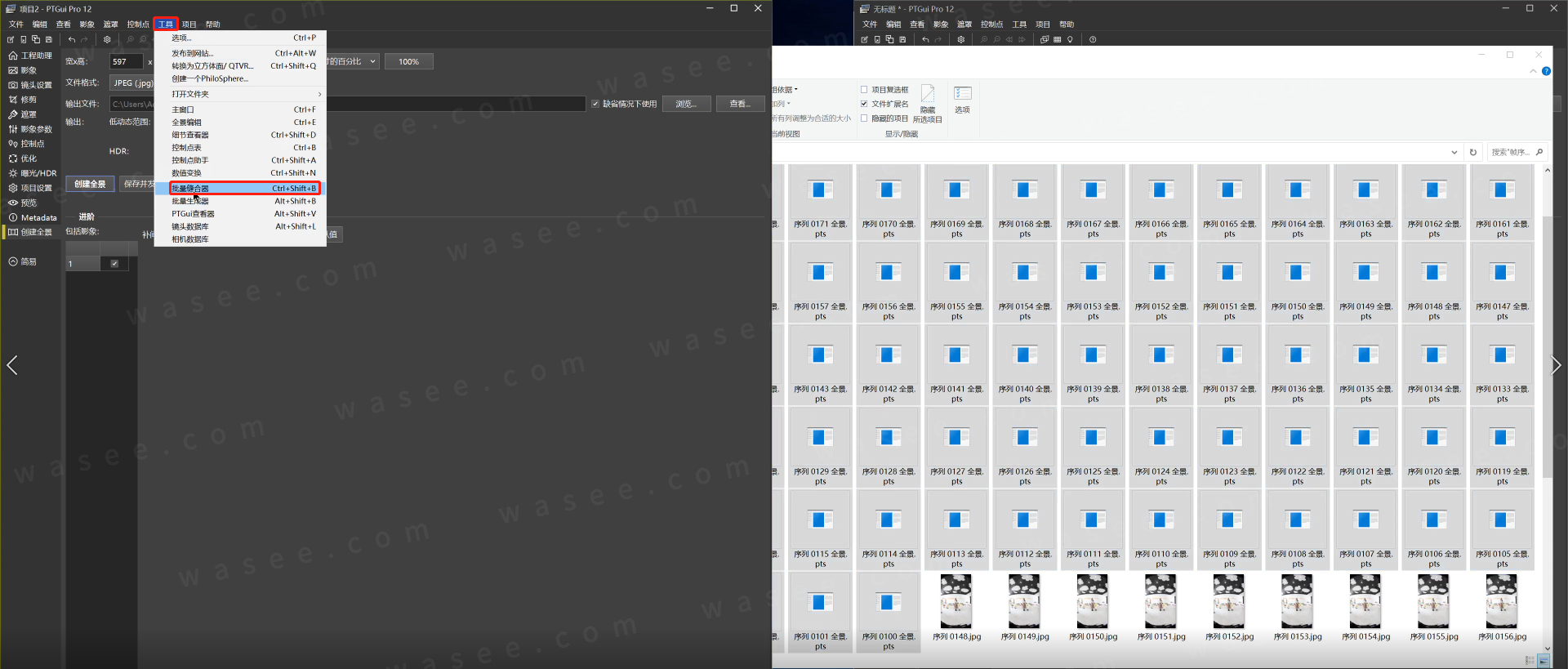Choose 批量生成器 from the 工具 menu
Image resolution: width=1568 pixels, height=669 pixels.
(244, 201)
